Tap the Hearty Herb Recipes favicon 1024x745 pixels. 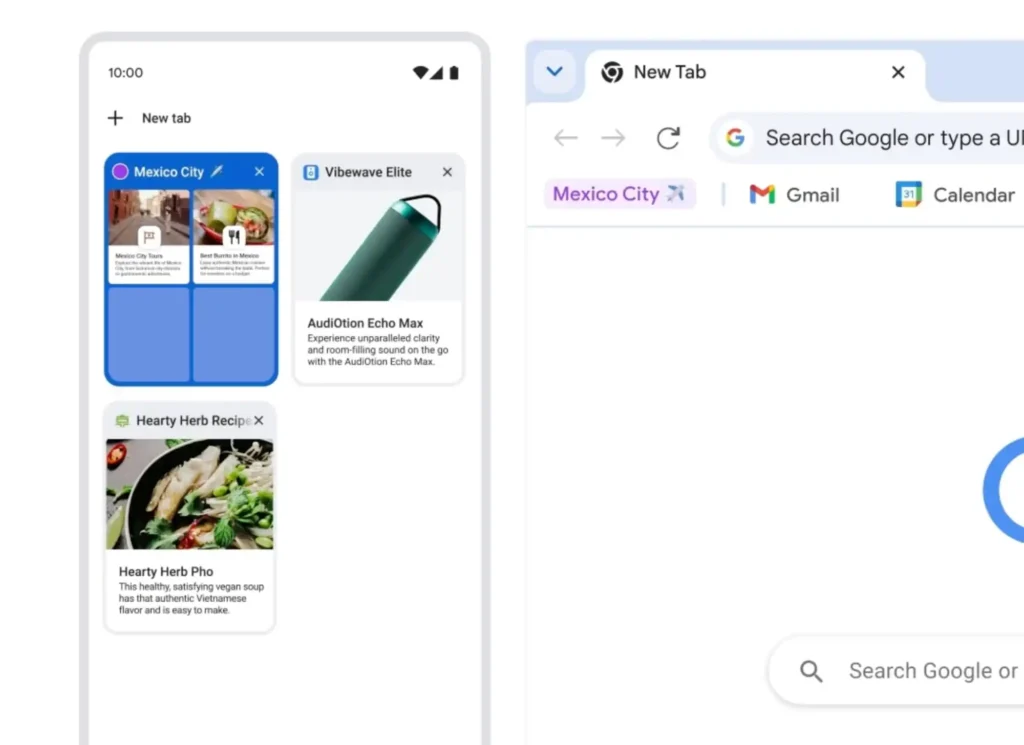(122, 420)
